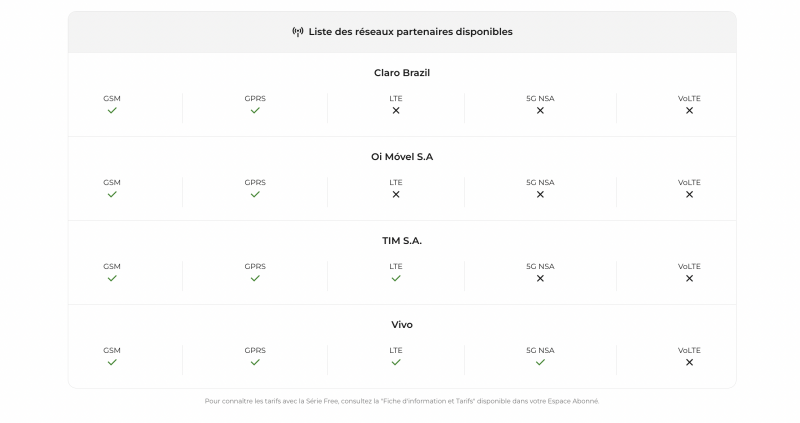Click the 5G NSA cross under TIM S.A.
This screenshot has width=800, height=423.
pyautogui.click(x=540, y=278)
